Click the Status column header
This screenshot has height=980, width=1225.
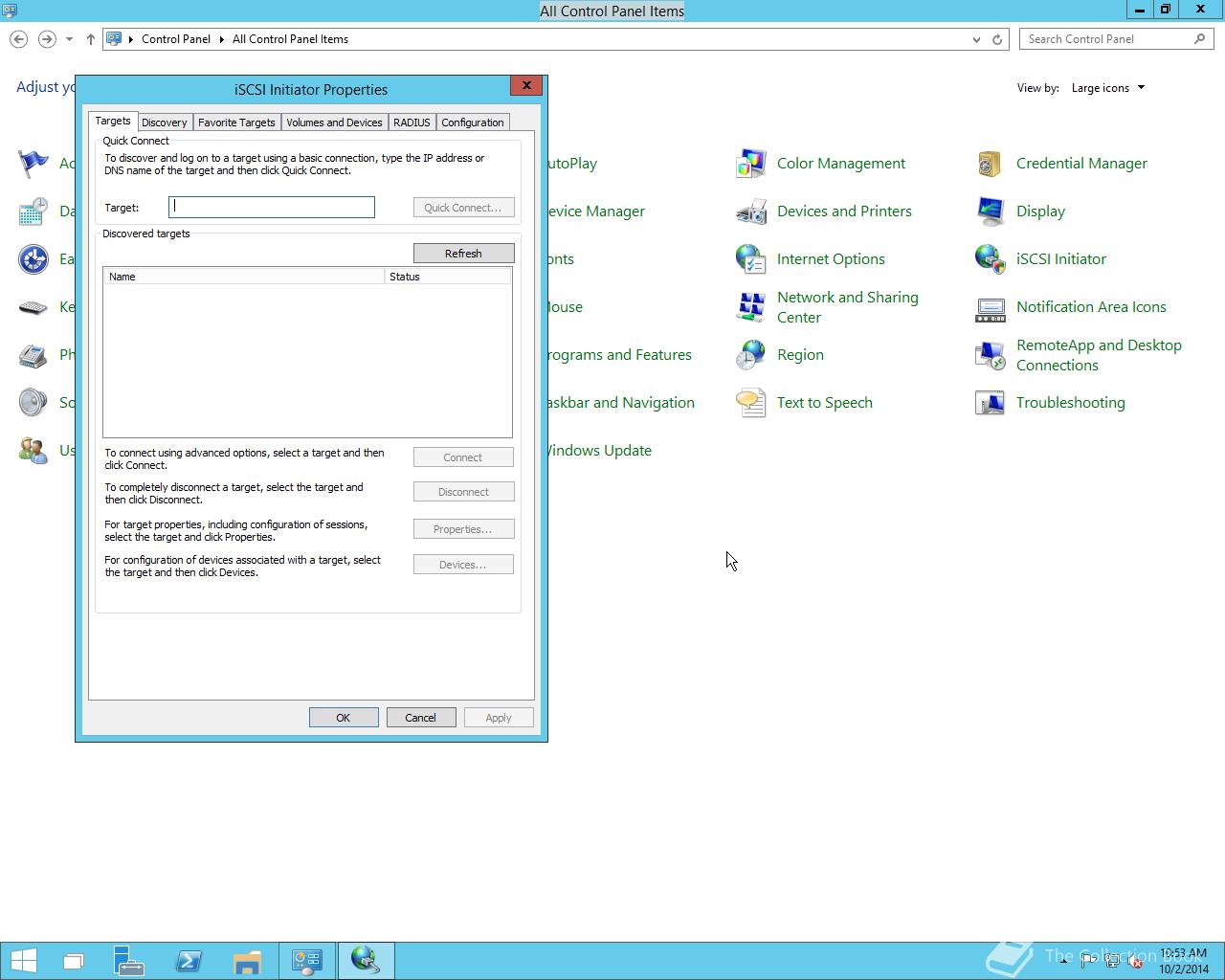pyautogui.click(x=448, y=277)
